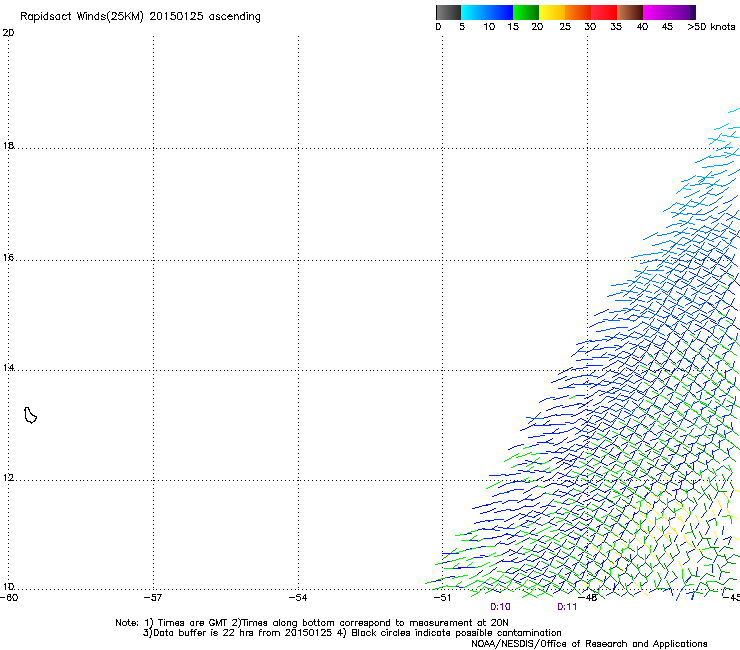
Task: Click the legend value '40'
Action: tap(642, 27)
